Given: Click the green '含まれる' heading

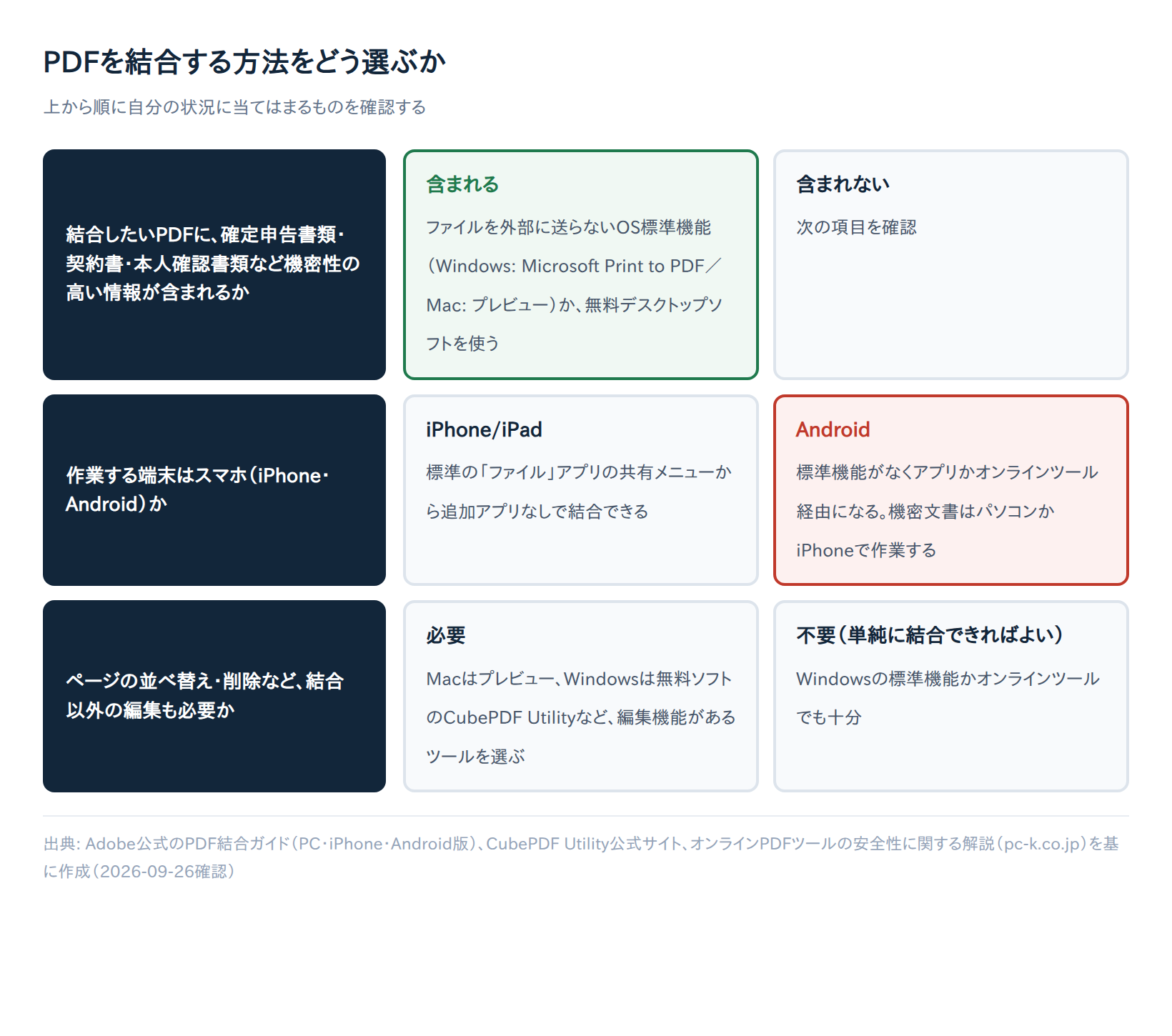Looking at the screenshot, I should click(x=462, y=184).
